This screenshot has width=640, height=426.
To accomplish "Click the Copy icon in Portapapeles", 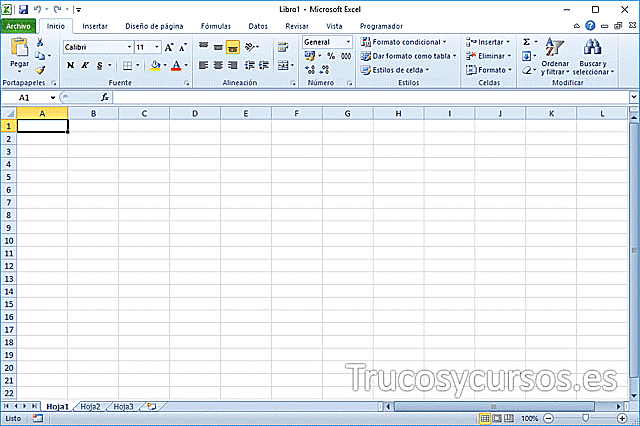I will (x=40, y=55).
